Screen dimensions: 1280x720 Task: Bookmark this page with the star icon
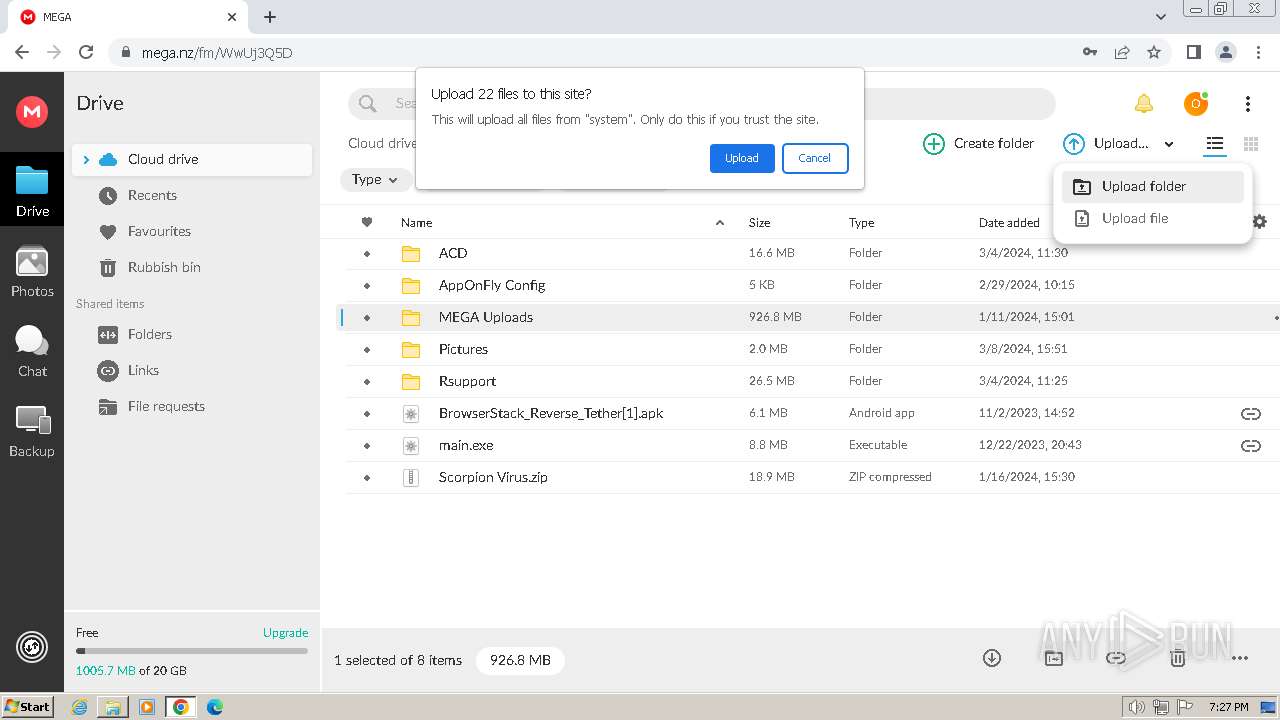pyautogui.click(x=1154, y=52)
